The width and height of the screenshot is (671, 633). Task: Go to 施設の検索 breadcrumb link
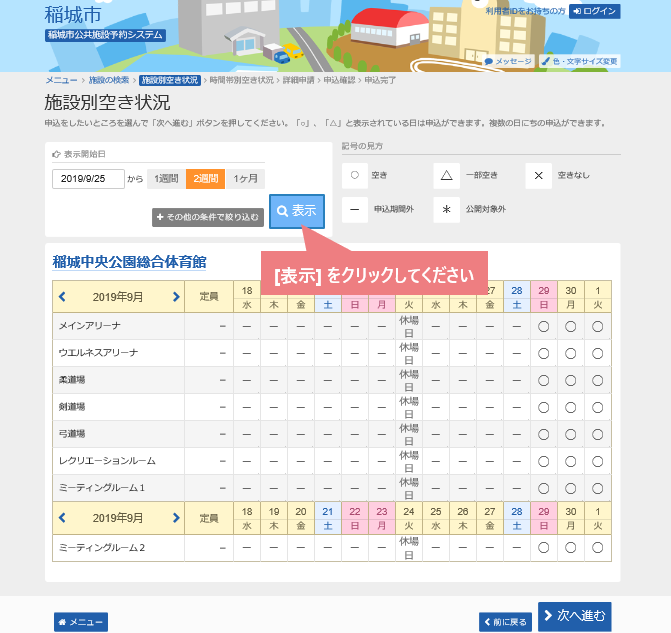coord(109,80)
